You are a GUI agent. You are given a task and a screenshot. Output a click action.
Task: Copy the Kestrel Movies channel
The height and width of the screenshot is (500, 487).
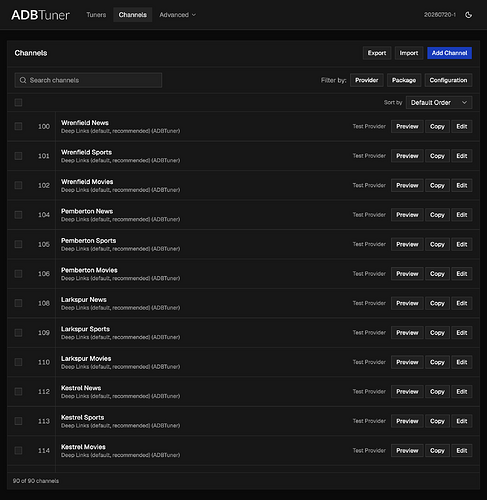point(437,451)
